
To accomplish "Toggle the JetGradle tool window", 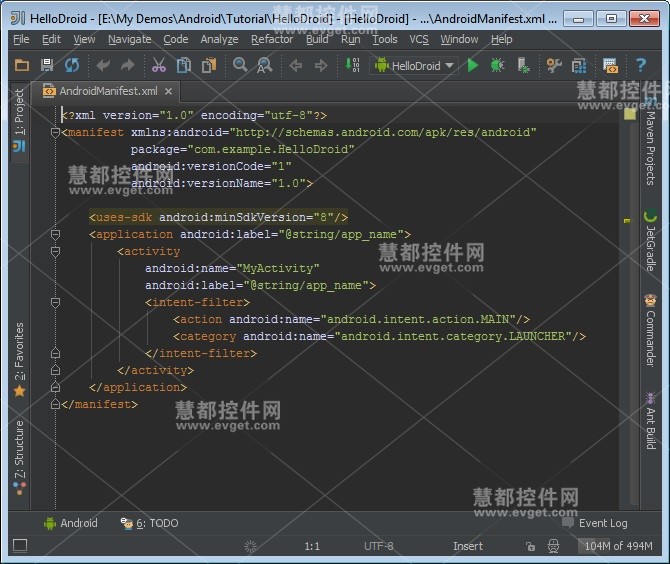I will 650,240.
